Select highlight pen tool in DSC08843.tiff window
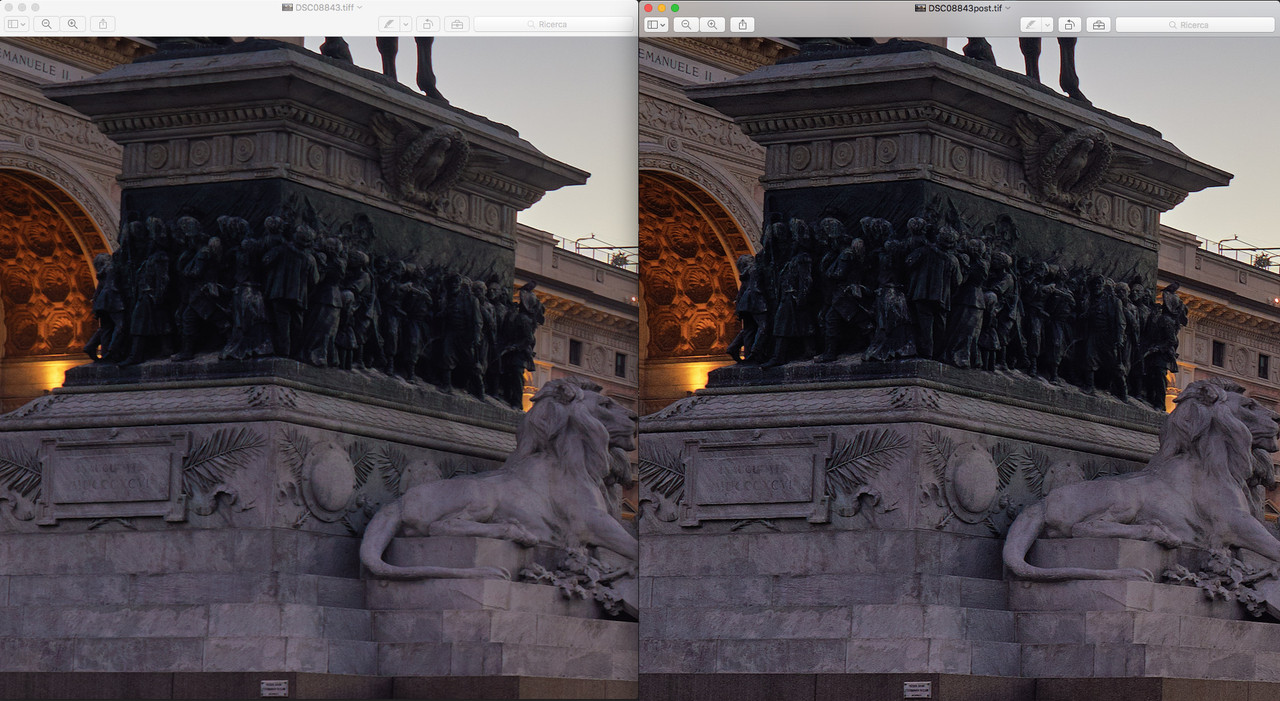The width and height of the screenshot is (1280, 701). point(388,24)
